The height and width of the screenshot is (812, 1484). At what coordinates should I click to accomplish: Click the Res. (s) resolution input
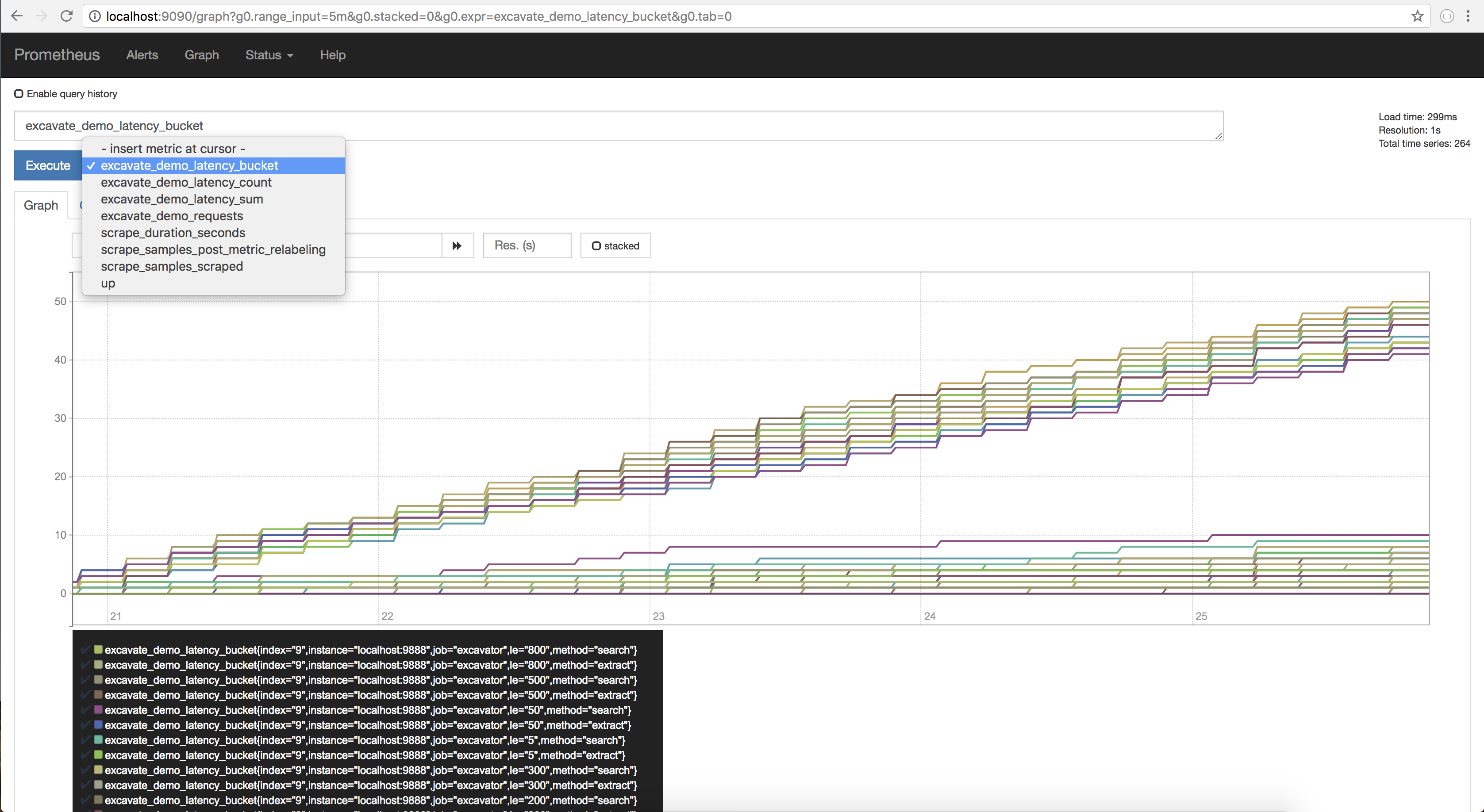pyautogui.click(x=527, y=246)
